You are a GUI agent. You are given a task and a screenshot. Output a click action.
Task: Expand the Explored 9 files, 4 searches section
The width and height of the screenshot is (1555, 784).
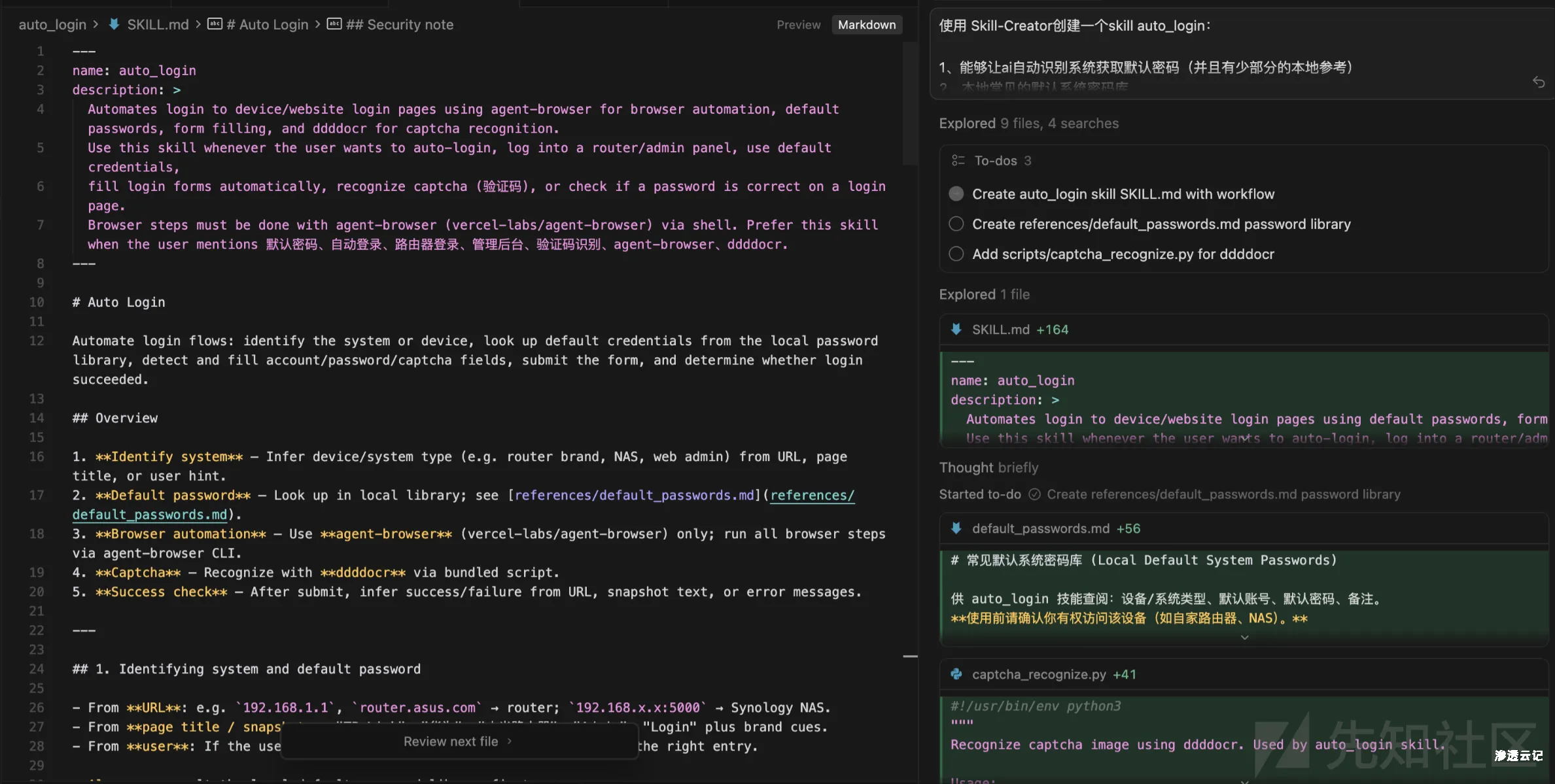[x=1028, y=124]
